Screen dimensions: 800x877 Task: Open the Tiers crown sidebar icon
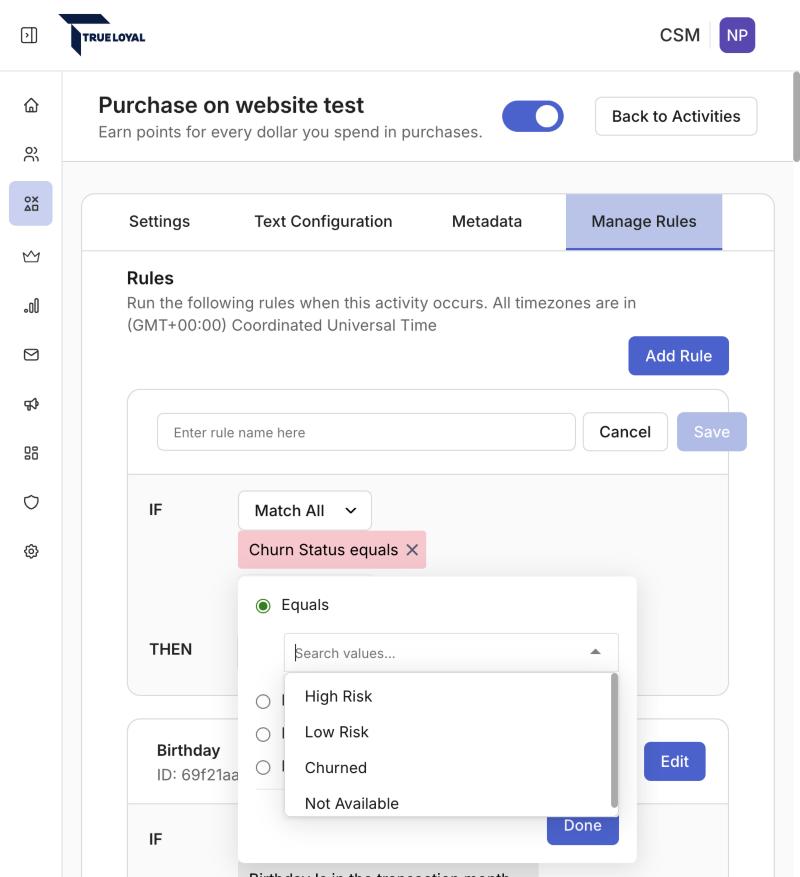click(x=31, y=256)
